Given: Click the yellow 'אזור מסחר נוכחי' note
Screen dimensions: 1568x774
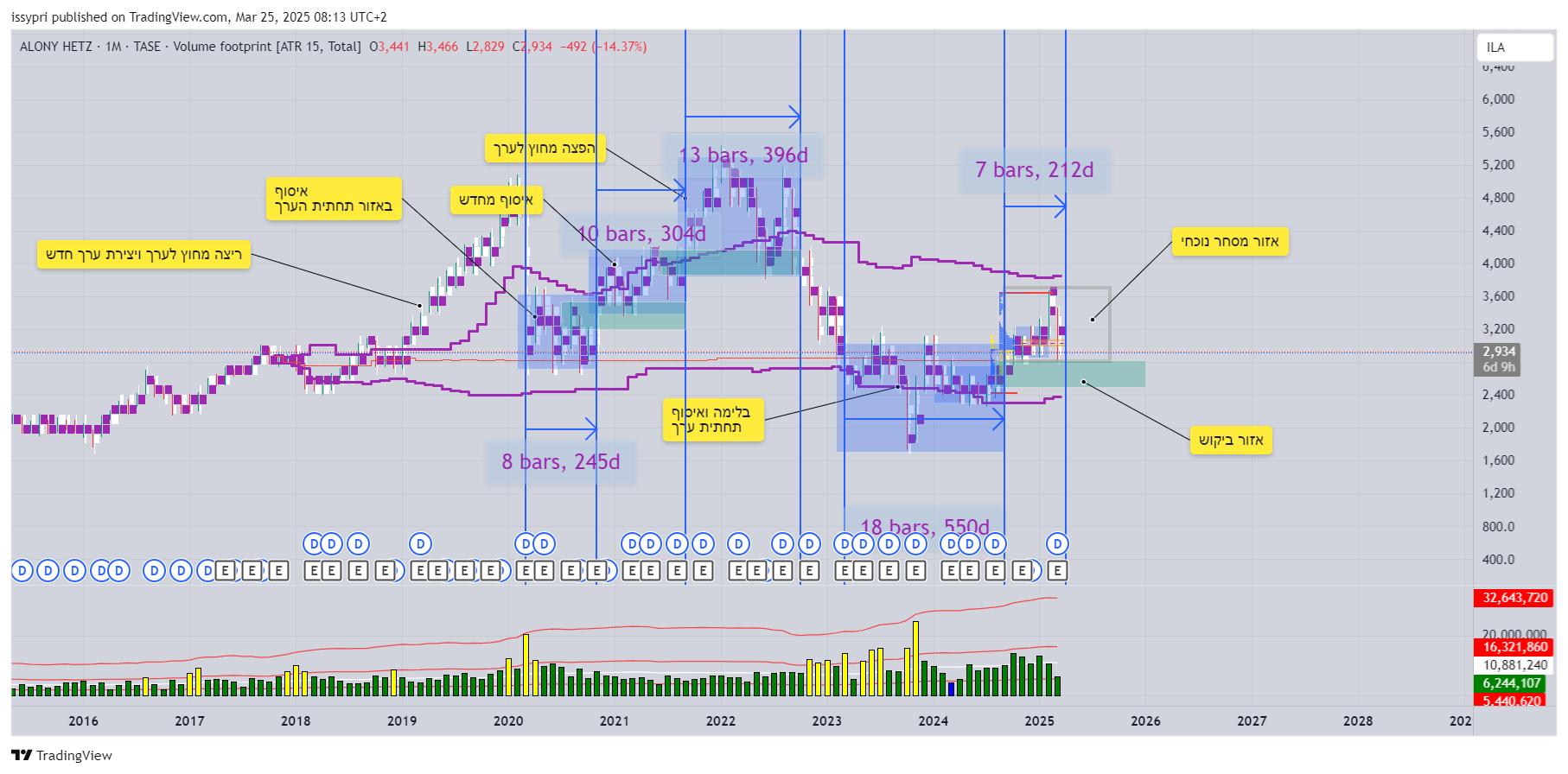Looking at the screenshot, I should point(1230,241).
